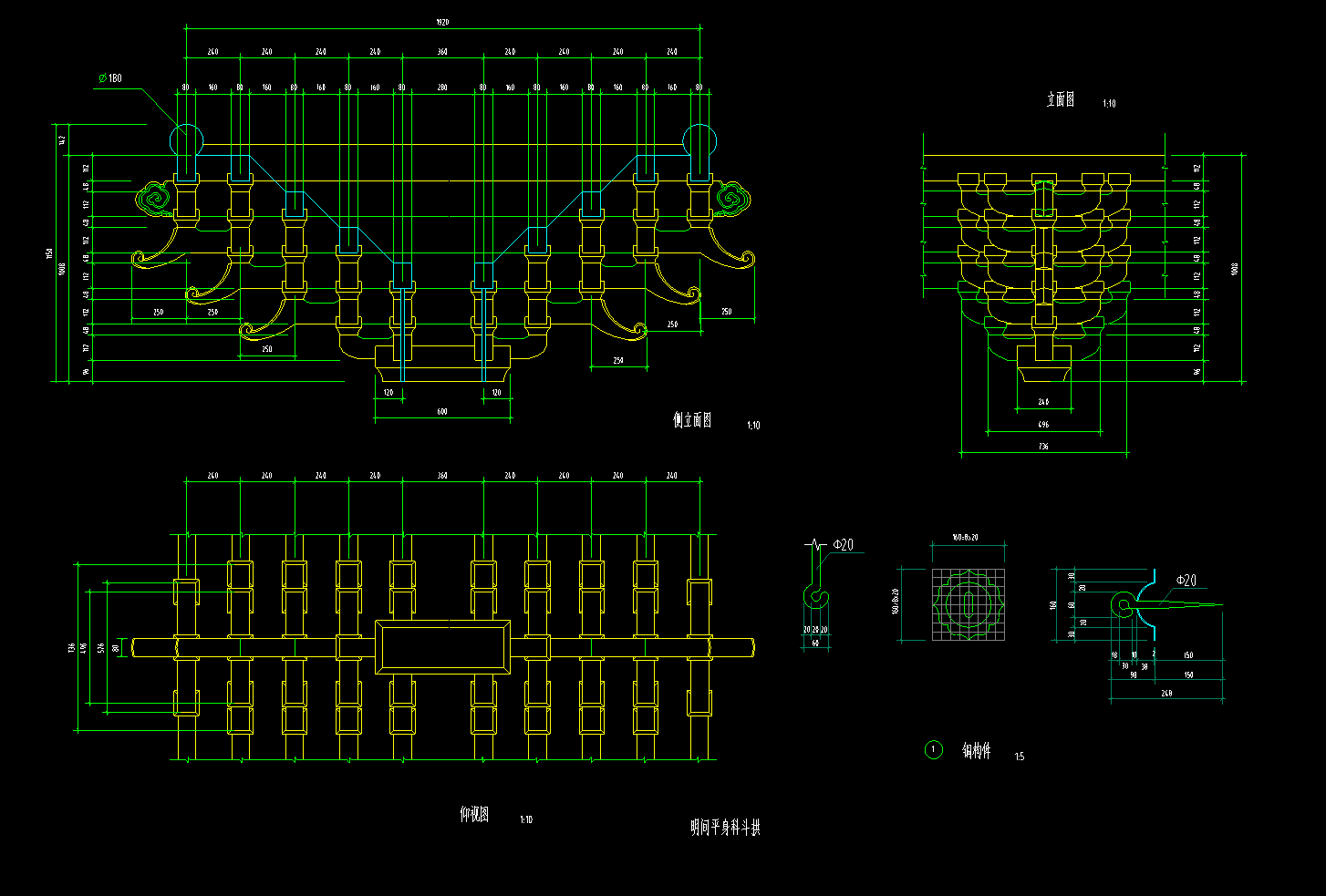1326x896 pixels.
Task: Select the 明间平身科斗拱 drawing title
Action: point(725,828)
